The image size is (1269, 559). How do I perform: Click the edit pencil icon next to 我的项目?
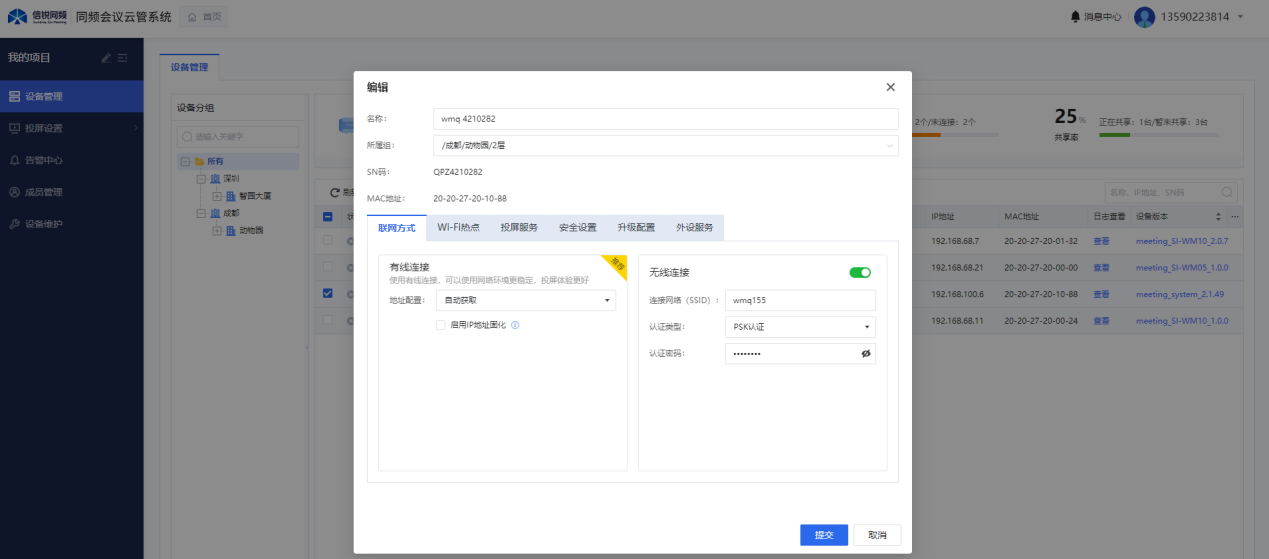(106, 58)
